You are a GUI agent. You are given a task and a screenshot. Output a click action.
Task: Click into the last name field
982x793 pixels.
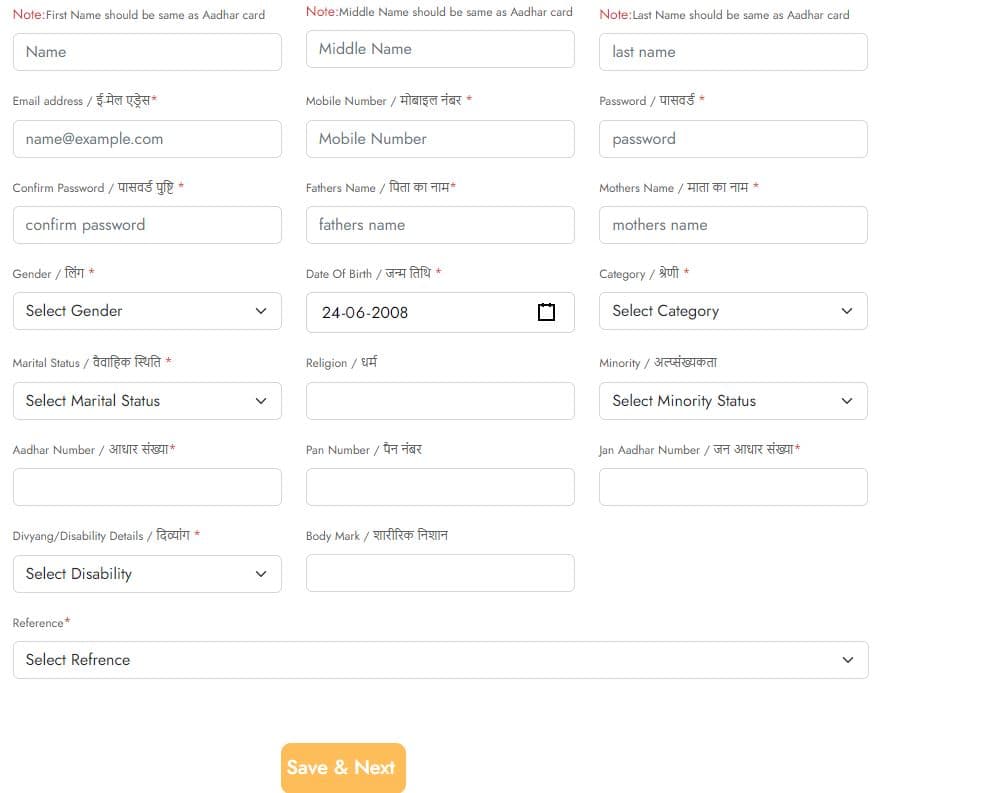click(x=732, y=52)
